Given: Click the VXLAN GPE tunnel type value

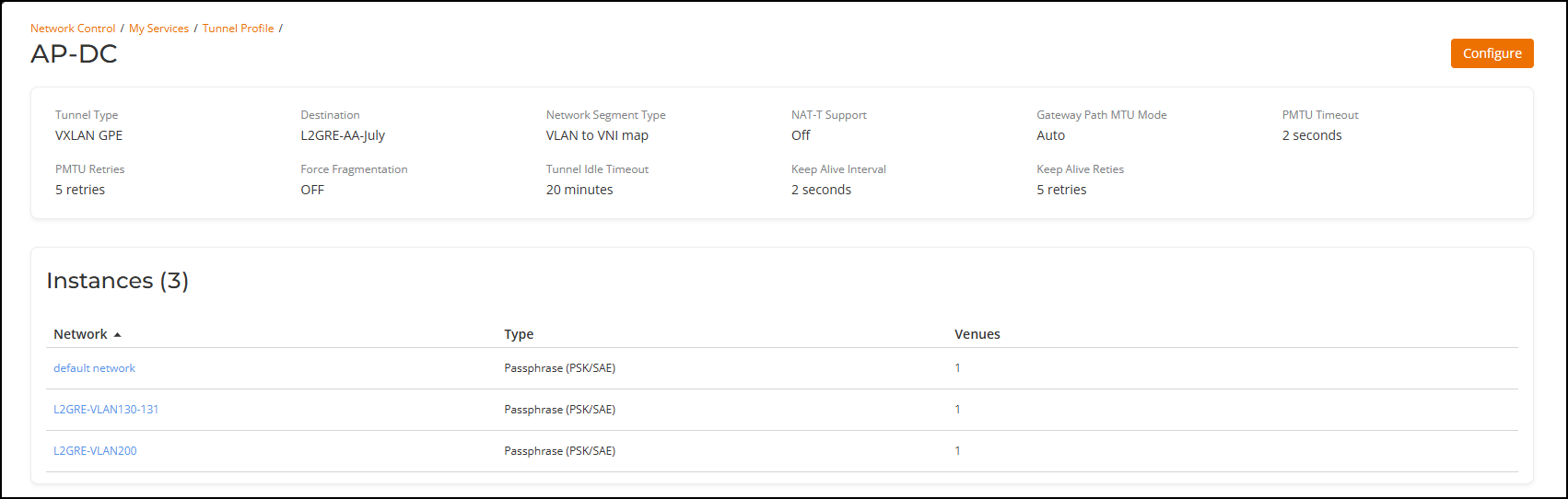Looking at the screenshot, I should click(x=88, y=135).
